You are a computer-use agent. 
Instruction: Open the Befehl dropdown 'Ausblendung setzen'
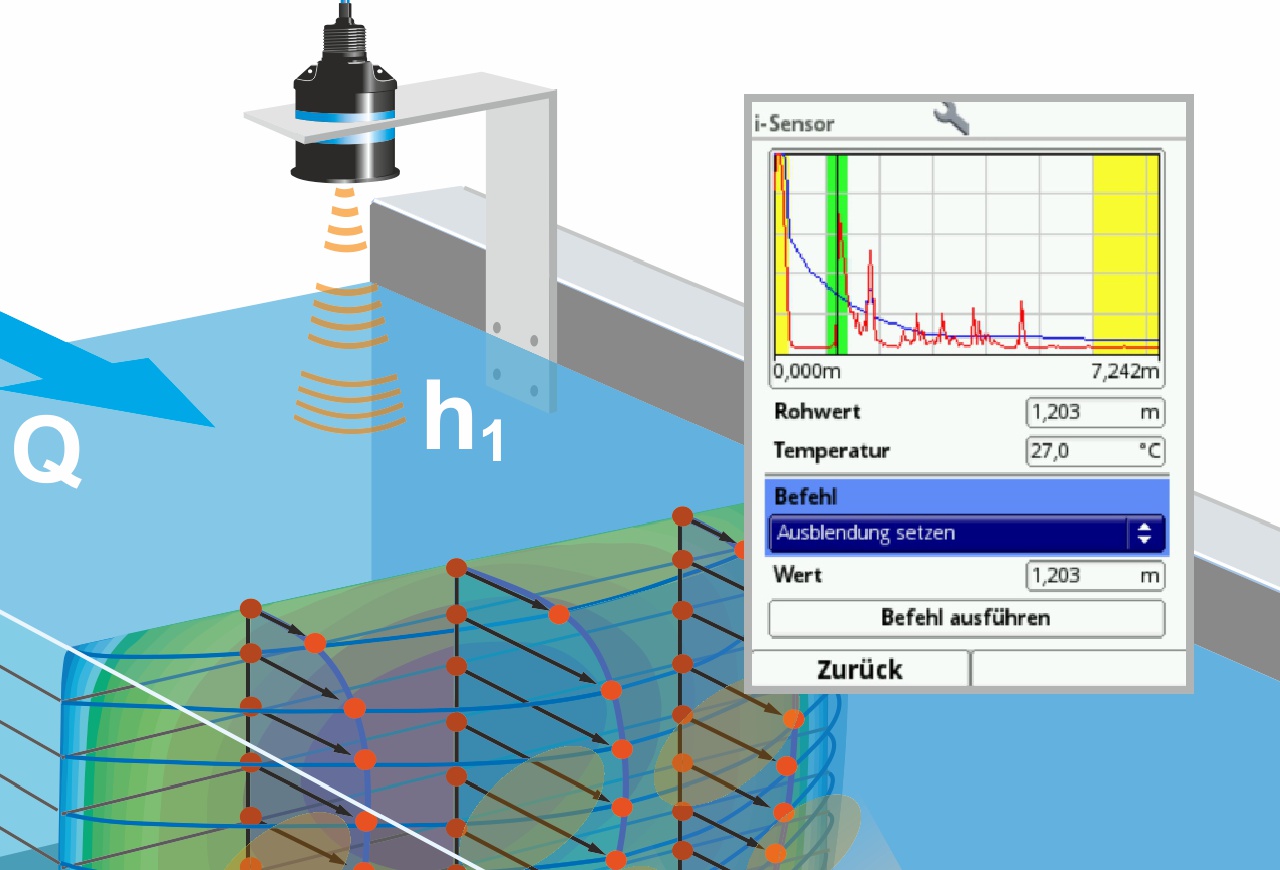click(x=966, y=533)
